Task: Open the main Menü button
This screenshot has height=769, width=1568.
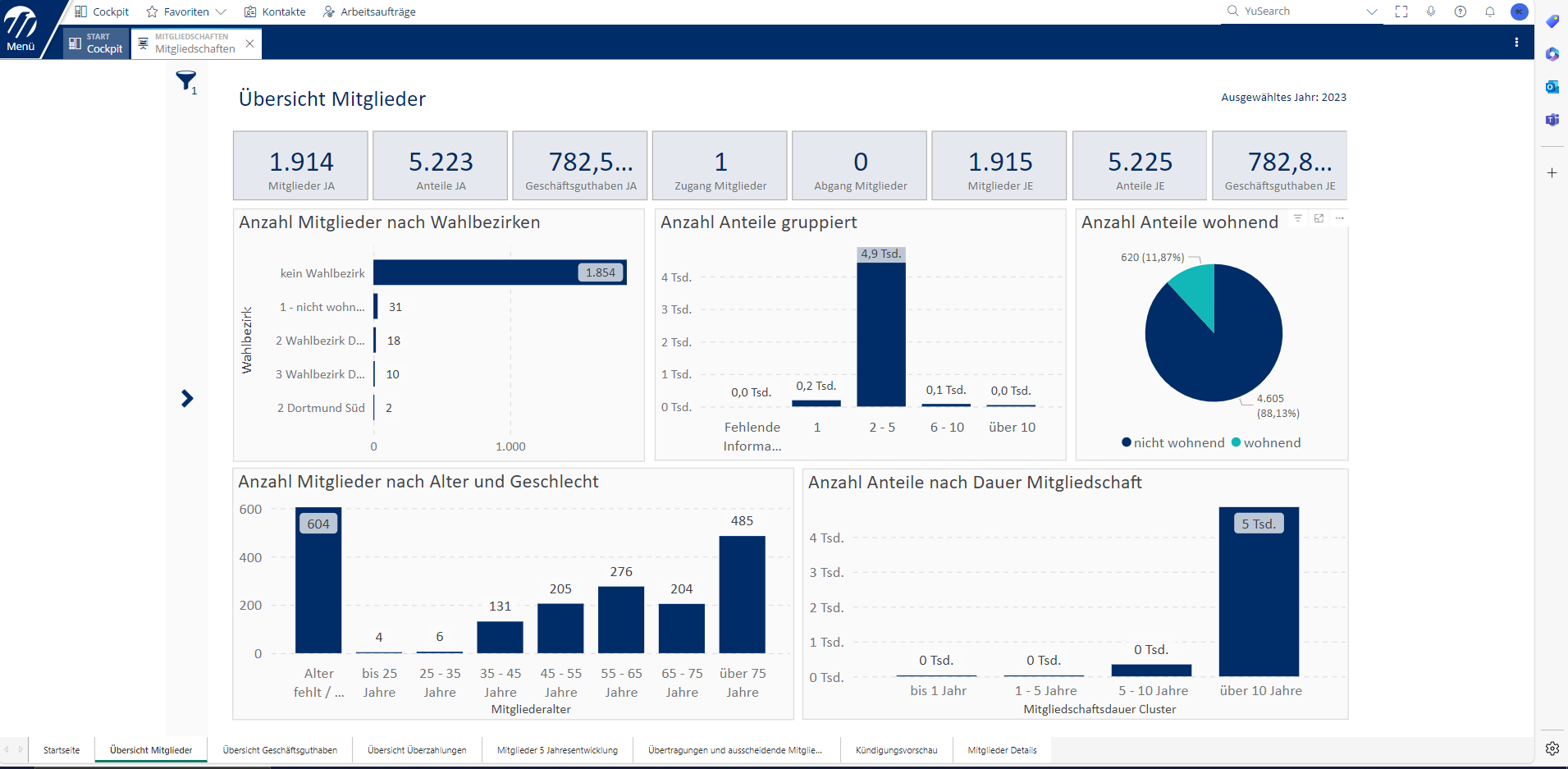Action: point(21,30)
